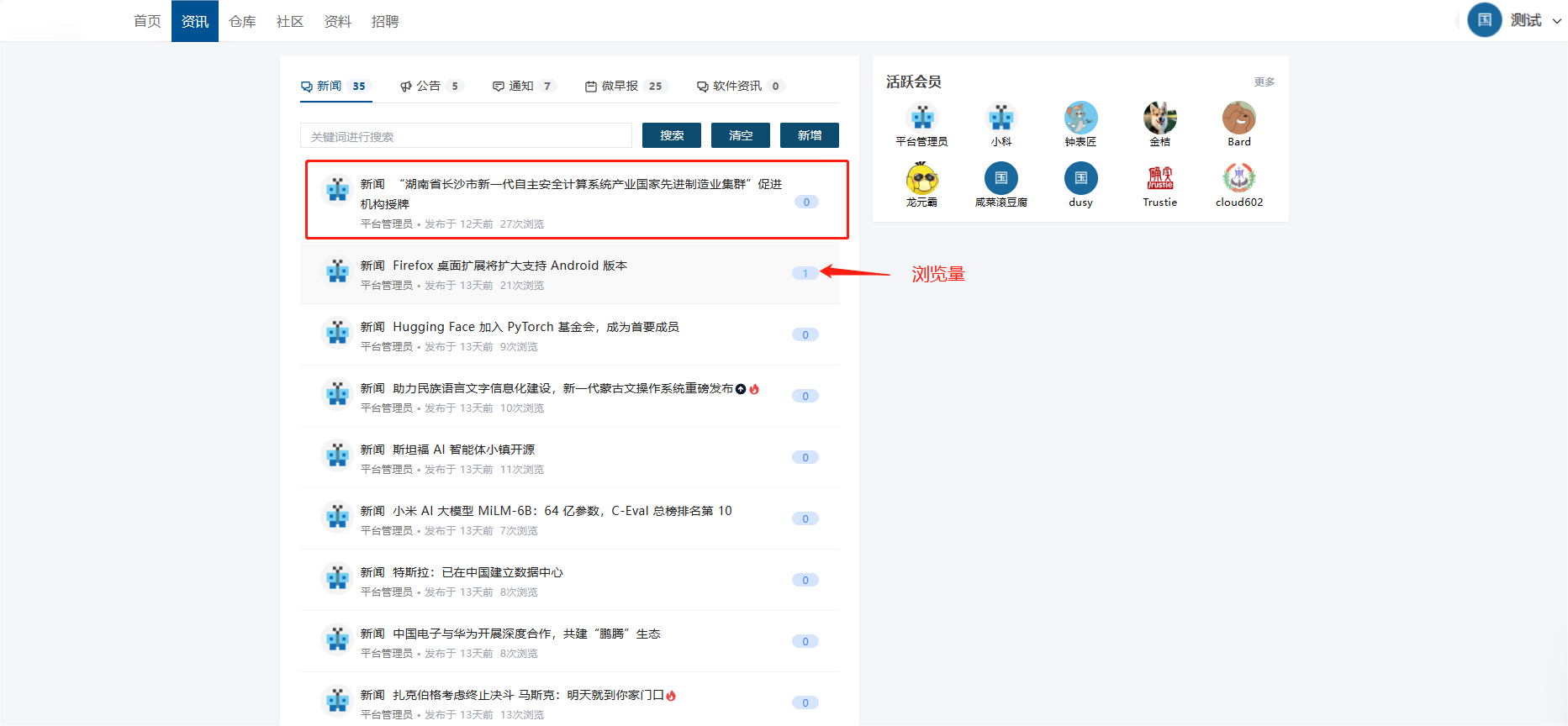Open 社区 navigation item

coord(289,21)
